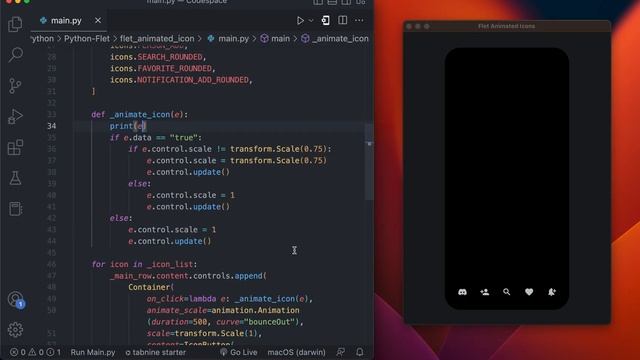Click tabnine starter status item
The width and height of the screenshot is (640, 360).
pyautogui.click(x=156, y=352)
